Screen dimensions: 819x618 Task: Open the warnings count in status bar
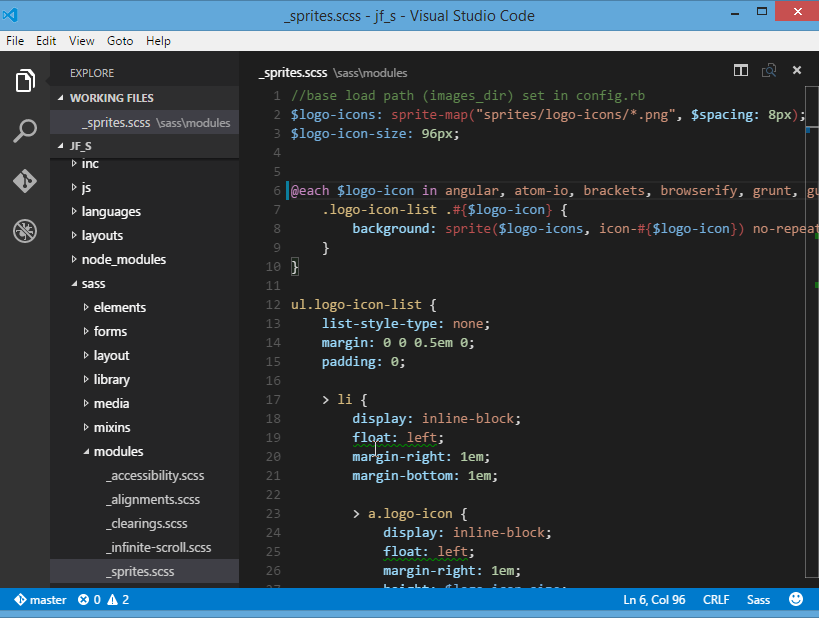(x=118, y=600)
